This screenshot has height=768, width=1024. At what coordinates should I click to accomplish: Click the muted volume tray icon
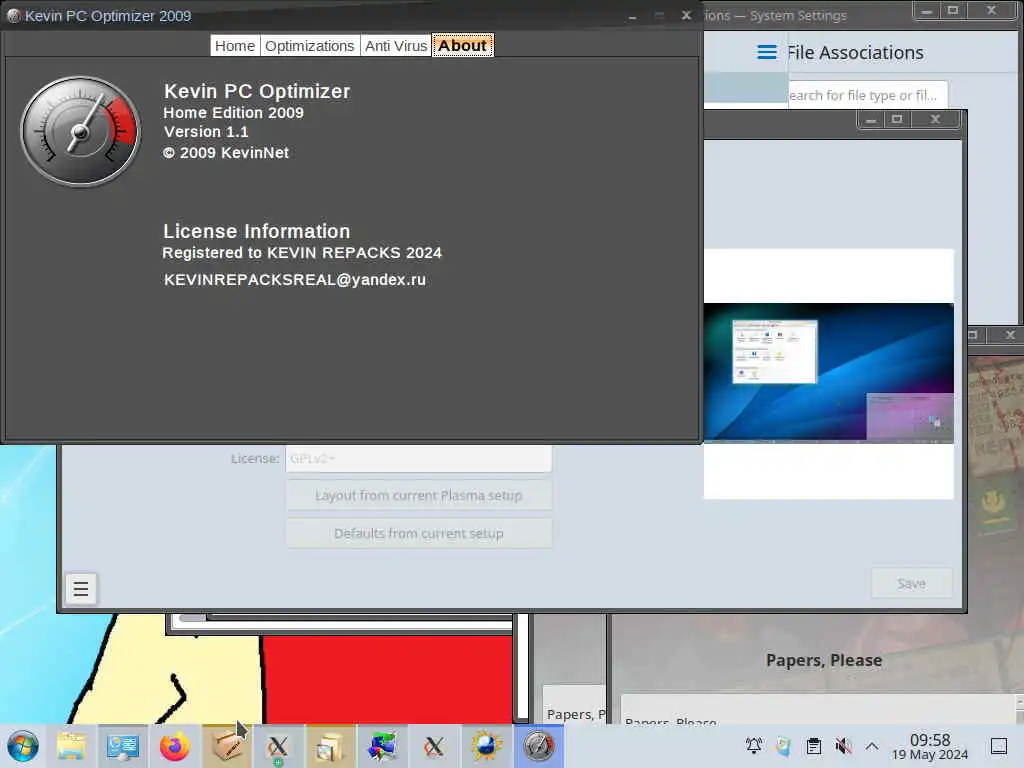[843, 746]
